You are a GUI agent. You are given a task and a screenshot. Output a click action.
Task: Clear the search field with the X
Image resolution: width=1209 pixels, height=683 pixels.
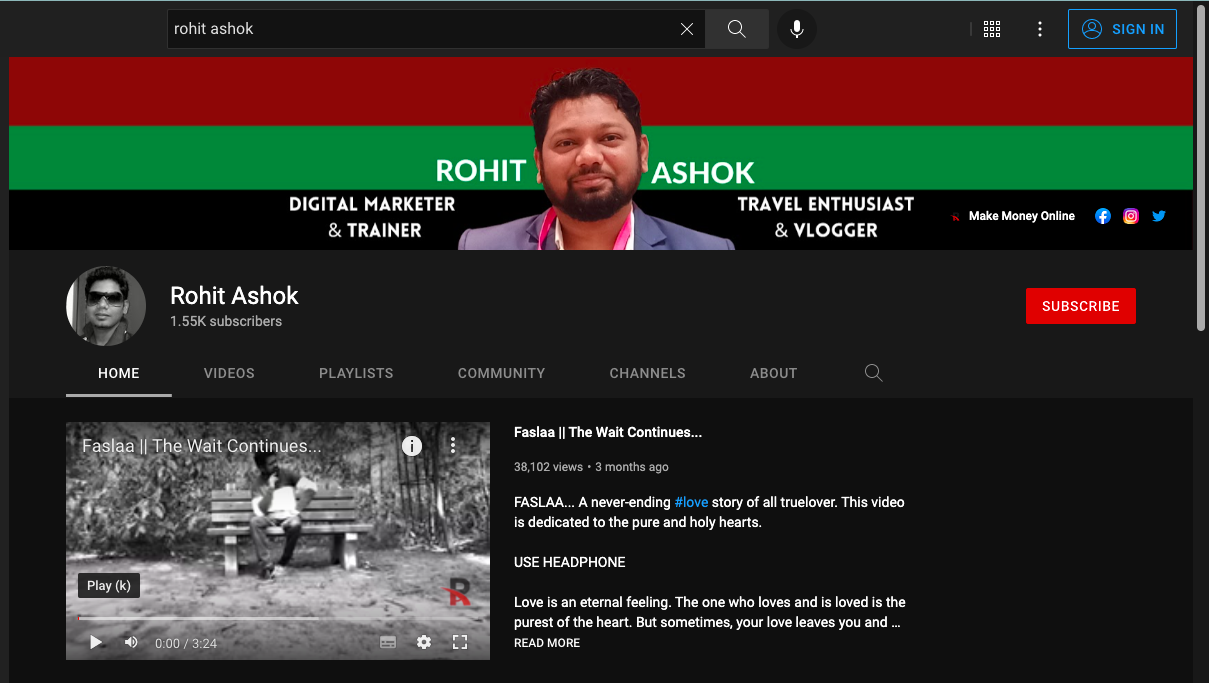[687, 28]
